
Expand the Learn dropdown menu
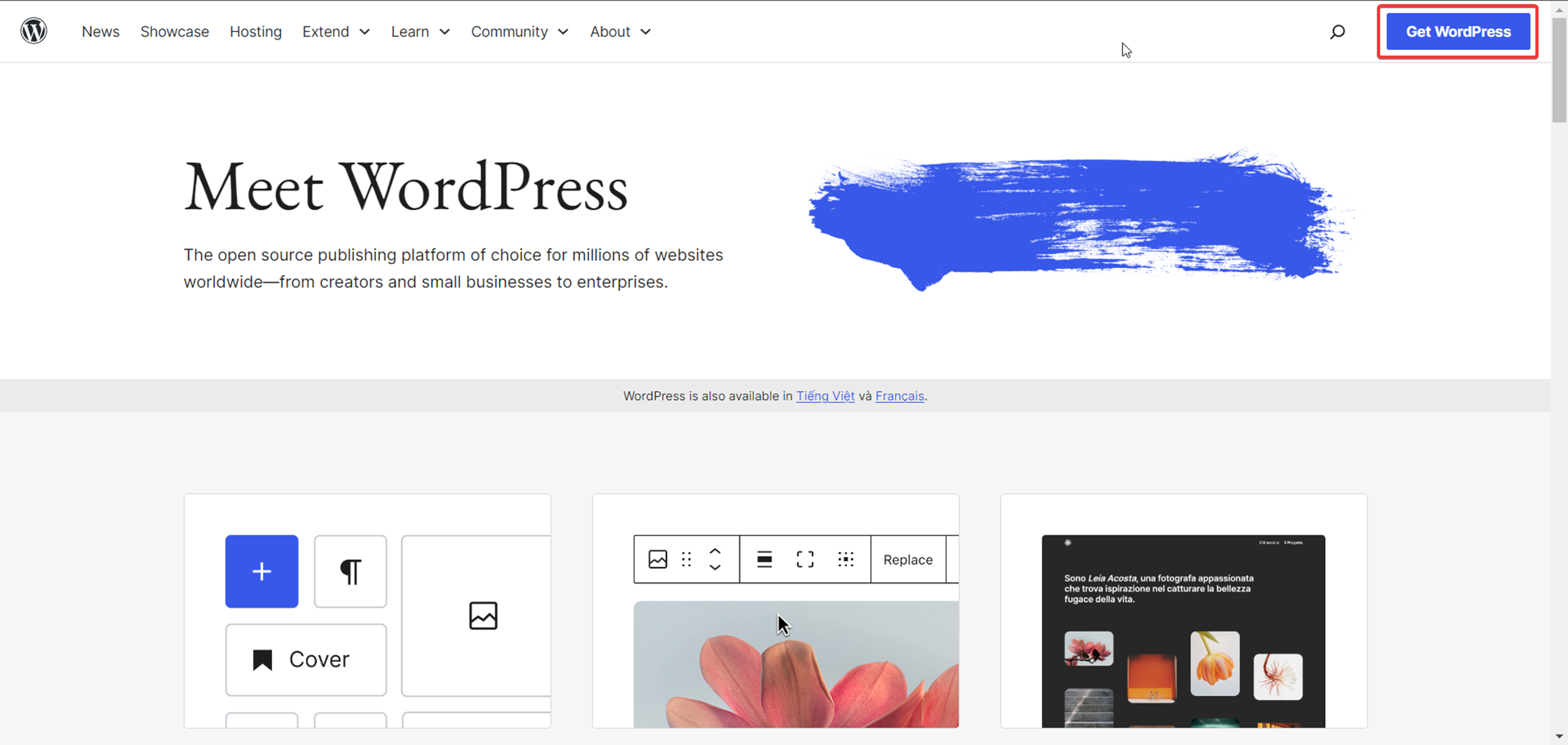click(x=420, y=32)
